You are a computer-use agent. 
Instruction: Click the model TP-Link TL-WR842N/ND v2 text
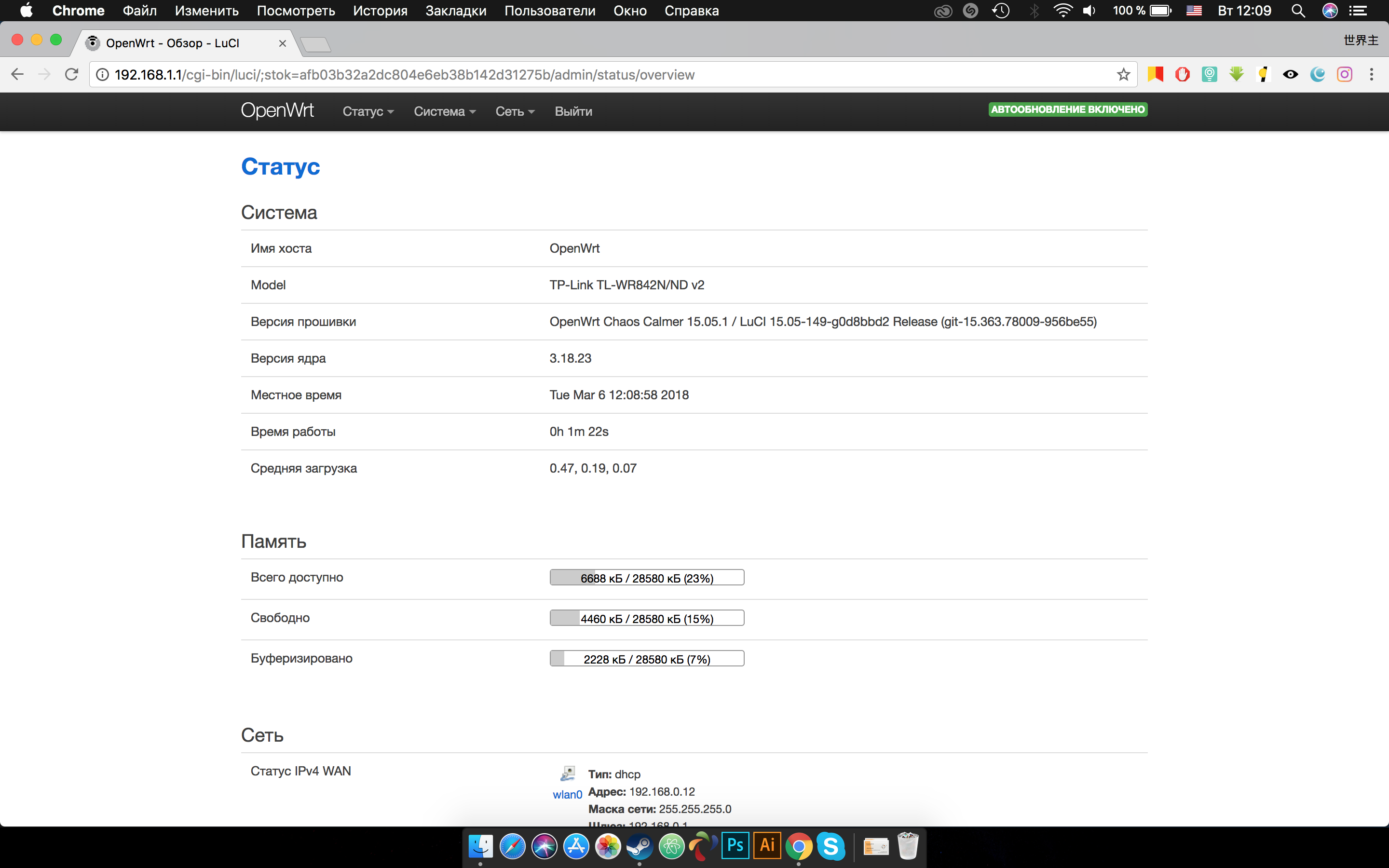coord(627,285)
